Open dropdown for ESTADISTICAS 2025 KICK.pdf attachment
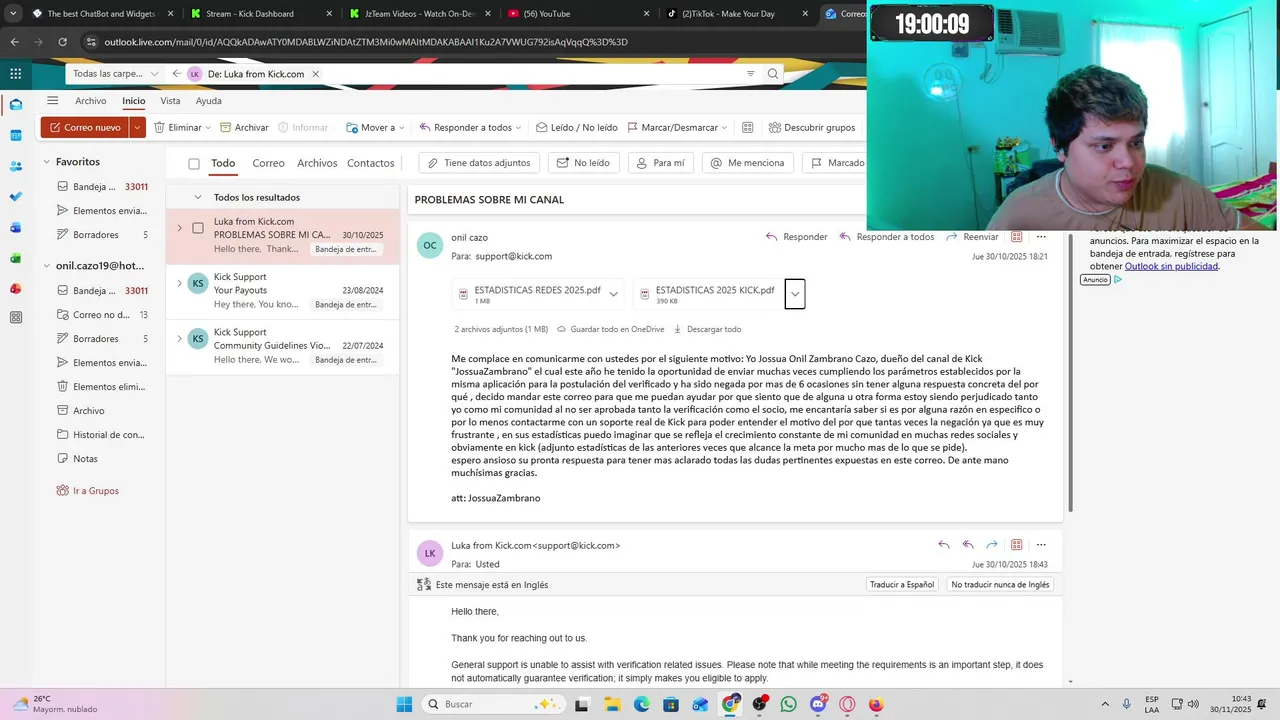The image size is (1280, 720). click(x=794, y=293)
